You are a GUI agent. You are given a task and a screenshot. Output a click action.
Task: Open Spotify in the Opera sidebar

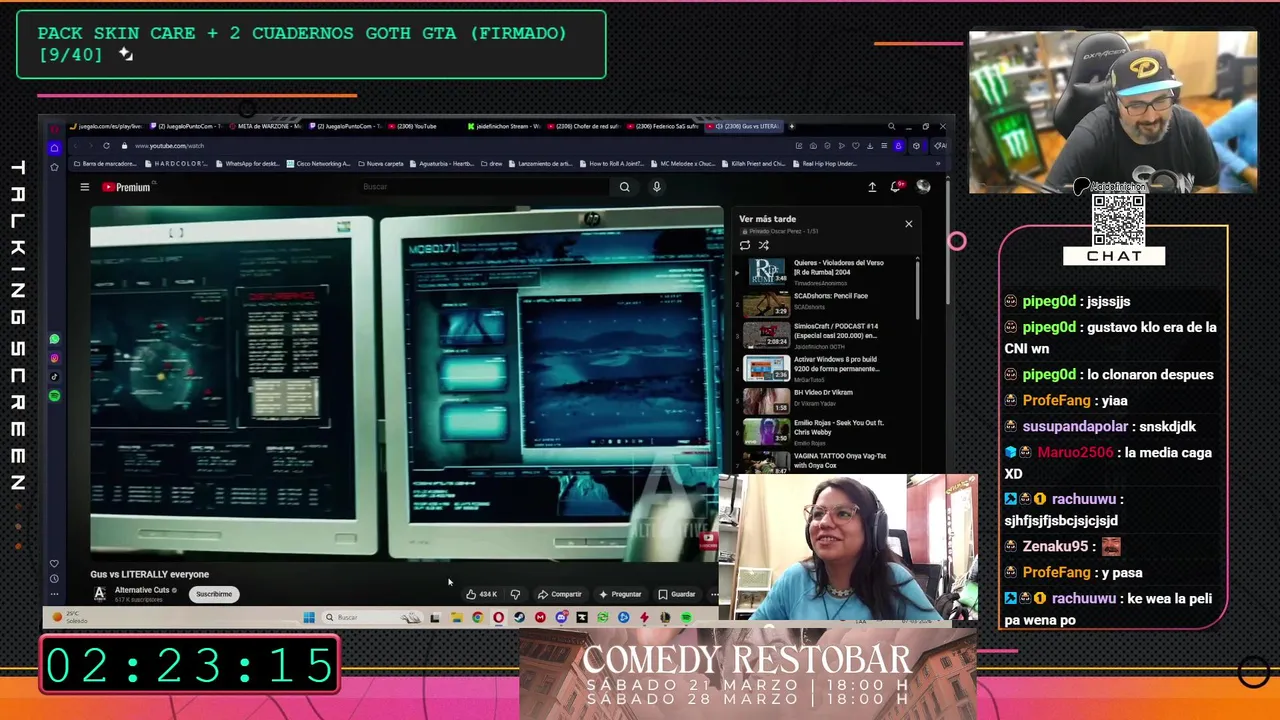54,396
